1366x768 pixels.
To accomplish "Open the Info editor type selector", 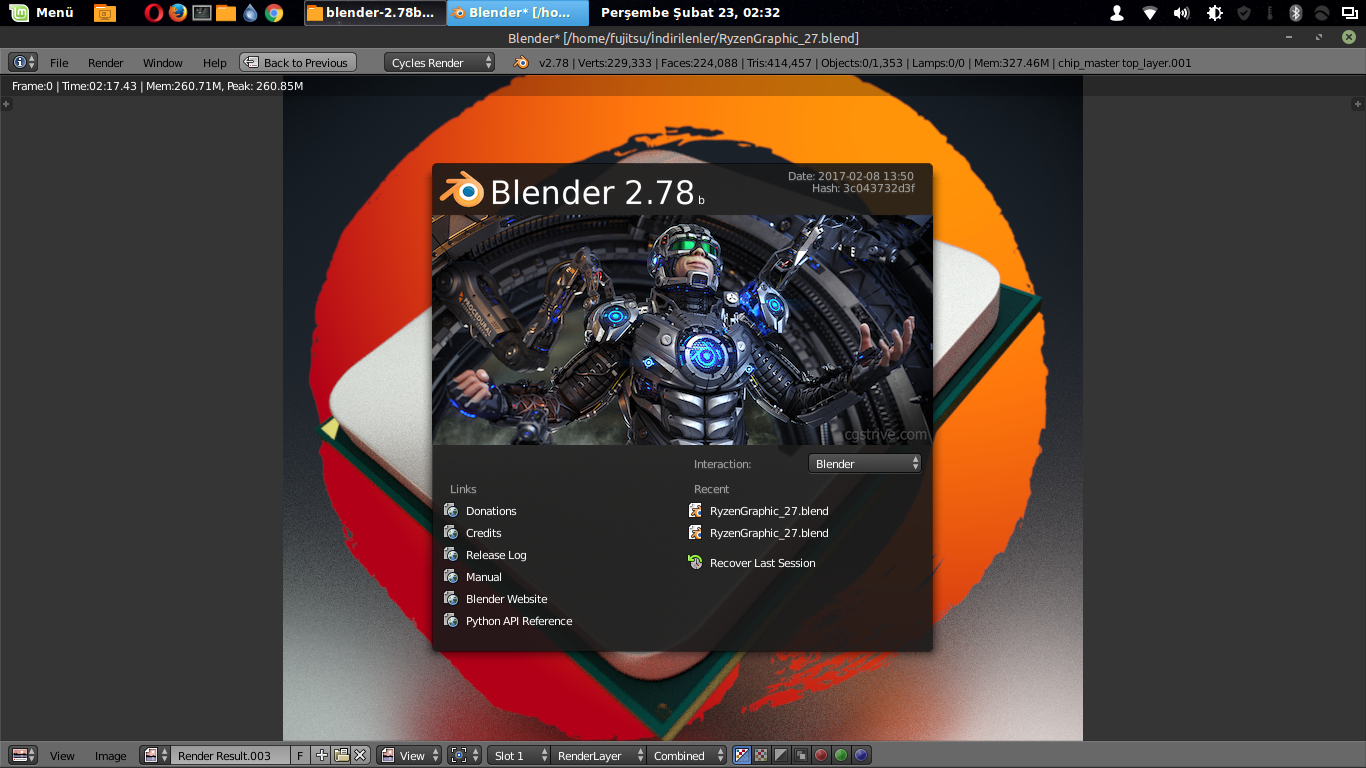I will pos(23,62).
